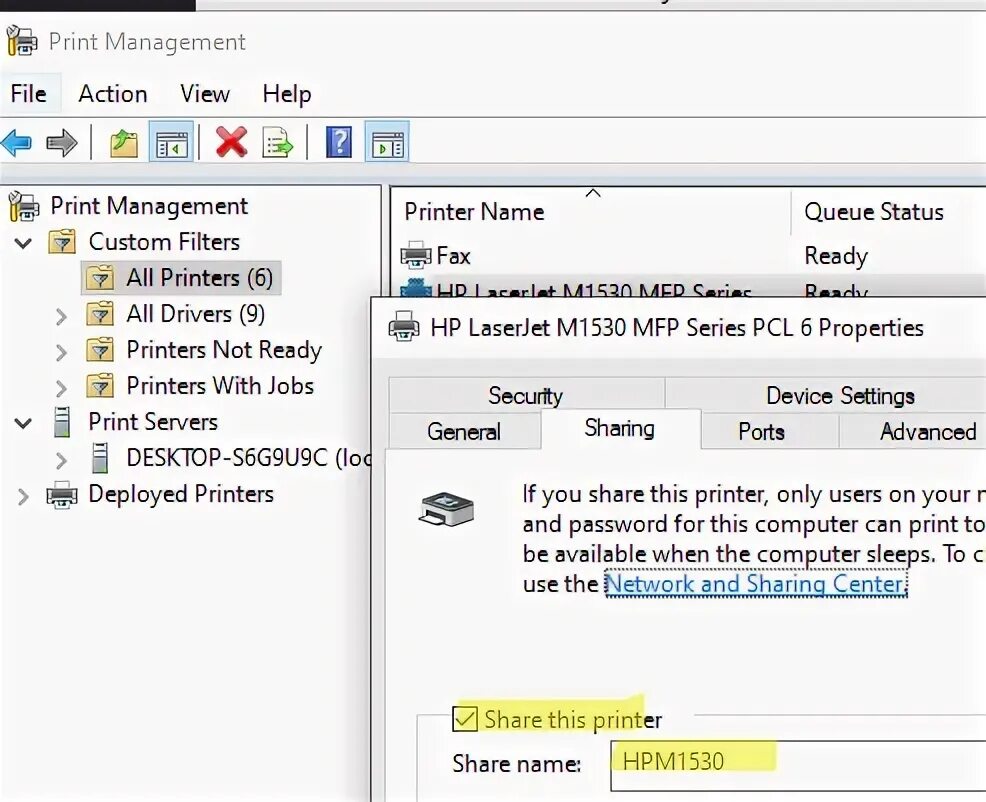The height and width of the screenshot is (802, 986).
Task: Select Printers With Jobs filter
Action: point(220,386)
